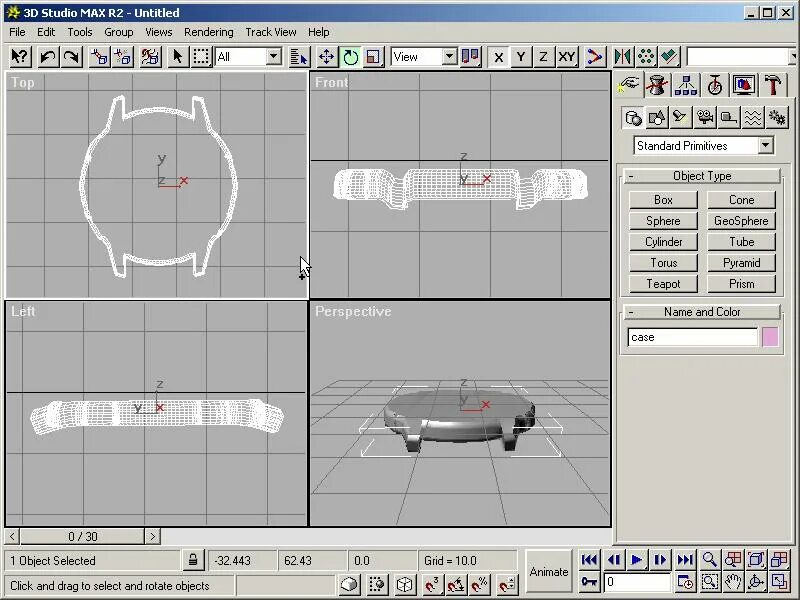Select the Cameras category icon
Image resolution: width=800 pixels, height=600 pixels.
pos(705,118)
